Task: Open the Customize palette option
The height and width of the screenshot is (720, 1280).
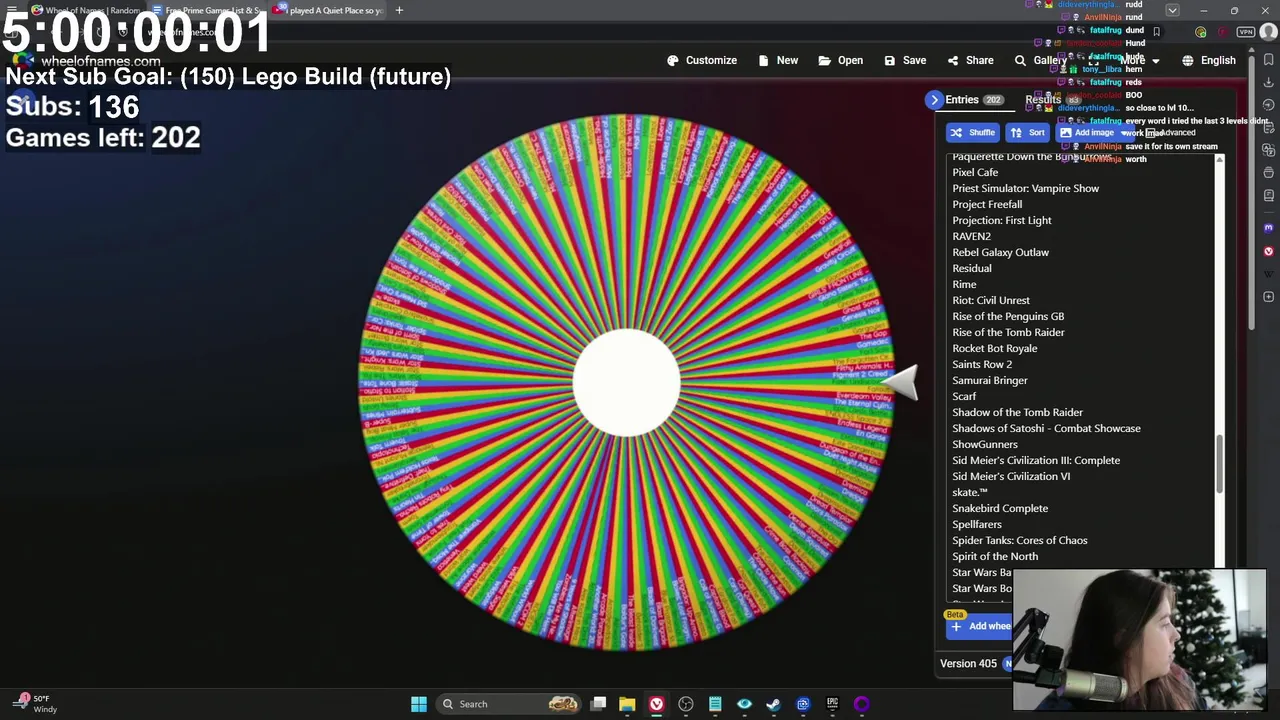Action: pyautogui.click(x=701, y=60)
